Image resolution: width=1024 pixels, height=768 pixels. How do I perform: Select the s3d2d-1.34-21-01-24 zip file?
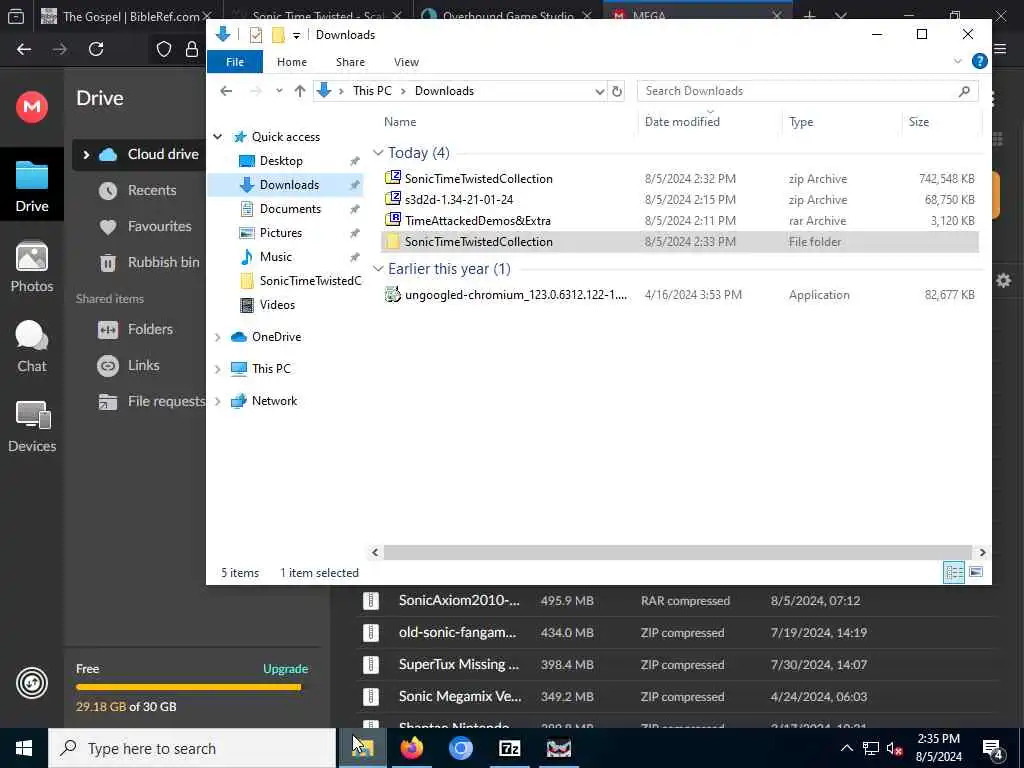click(x=679, y=200)
